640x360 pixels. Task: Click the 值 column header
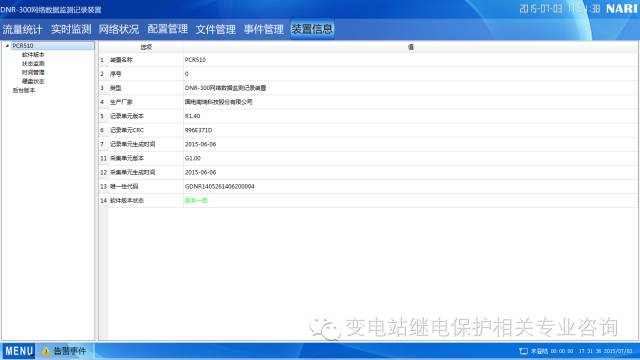[411, 47]
